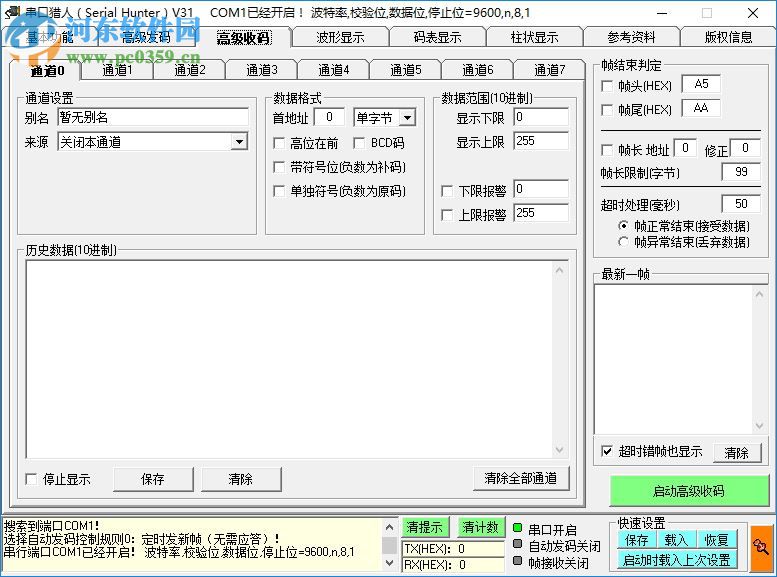Click 保存 in 快速设置 group
Screen dimensions: 777x577
tap(637, 540)
